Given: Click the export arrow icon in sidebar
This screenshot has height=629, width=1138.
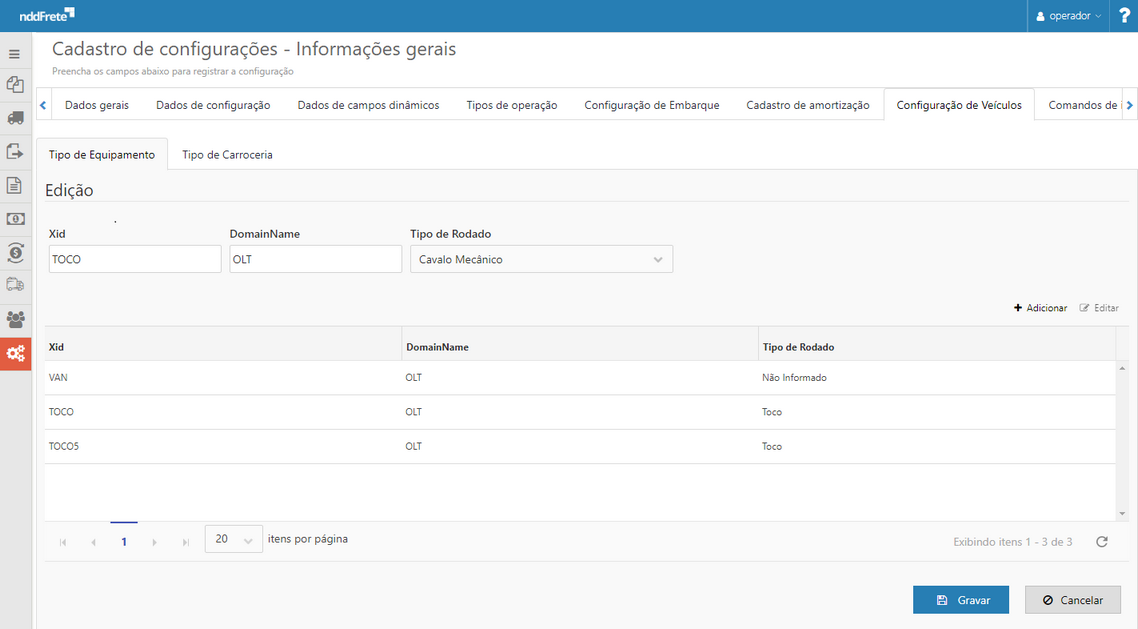Looking at the screenshot, I should pos(15,151).
